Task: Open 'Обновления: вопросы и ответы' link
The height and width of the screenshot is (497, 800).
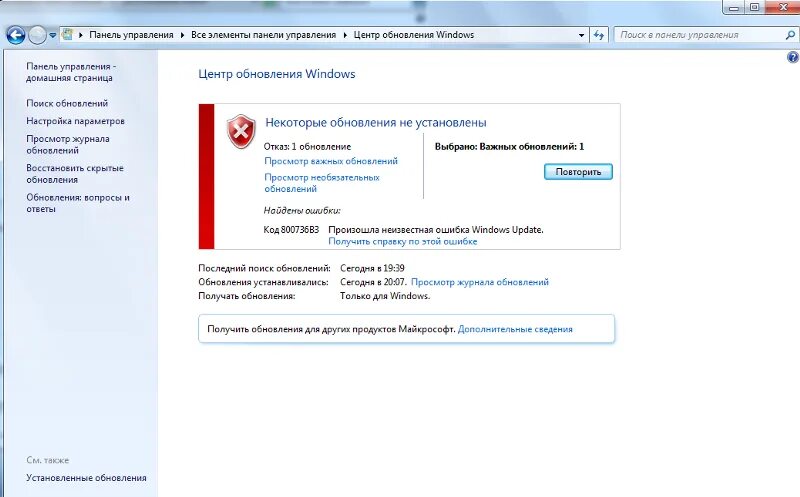Action: pos(78,203)
